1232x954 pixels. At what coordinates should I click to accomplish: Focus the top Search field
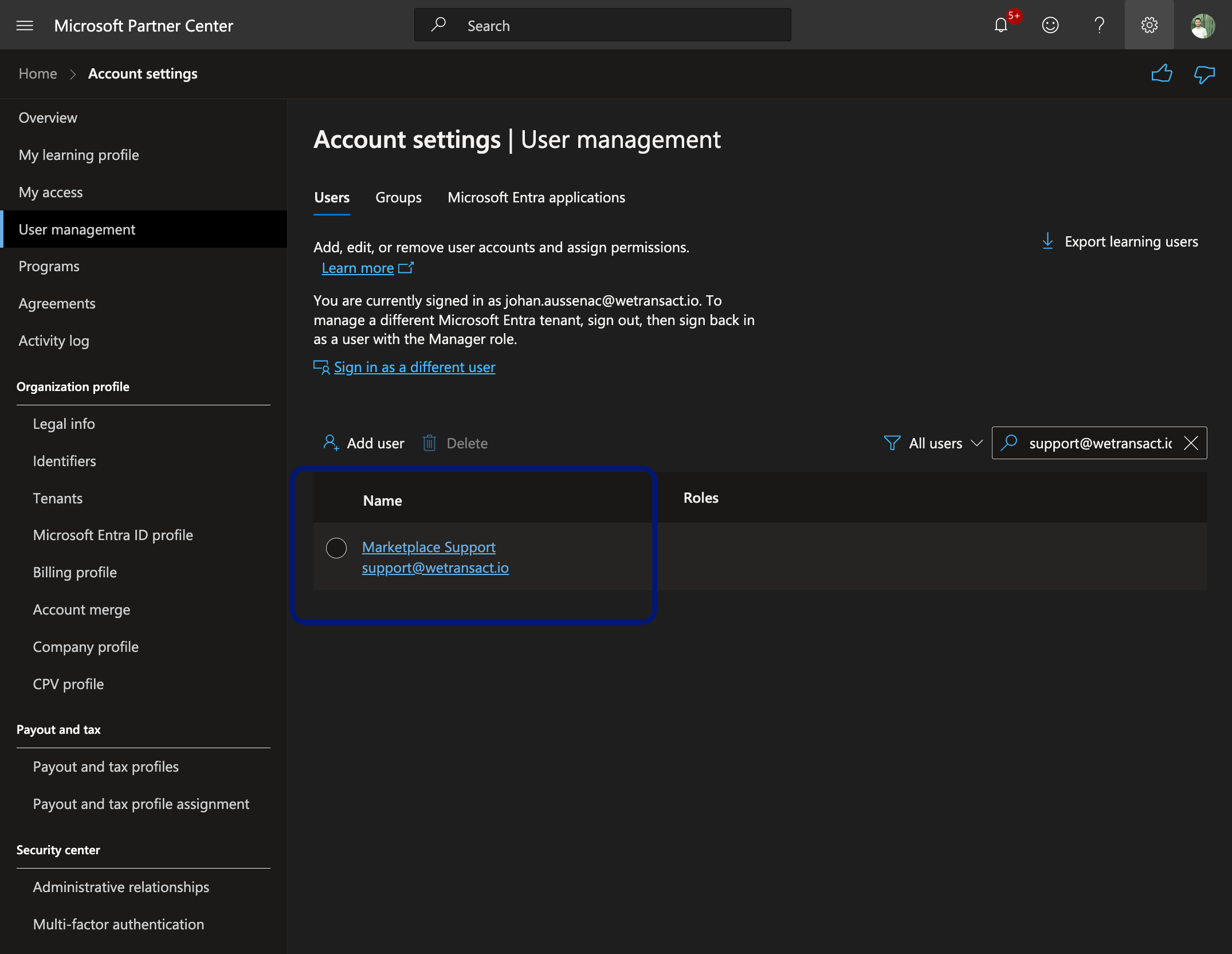pos(603,25)
